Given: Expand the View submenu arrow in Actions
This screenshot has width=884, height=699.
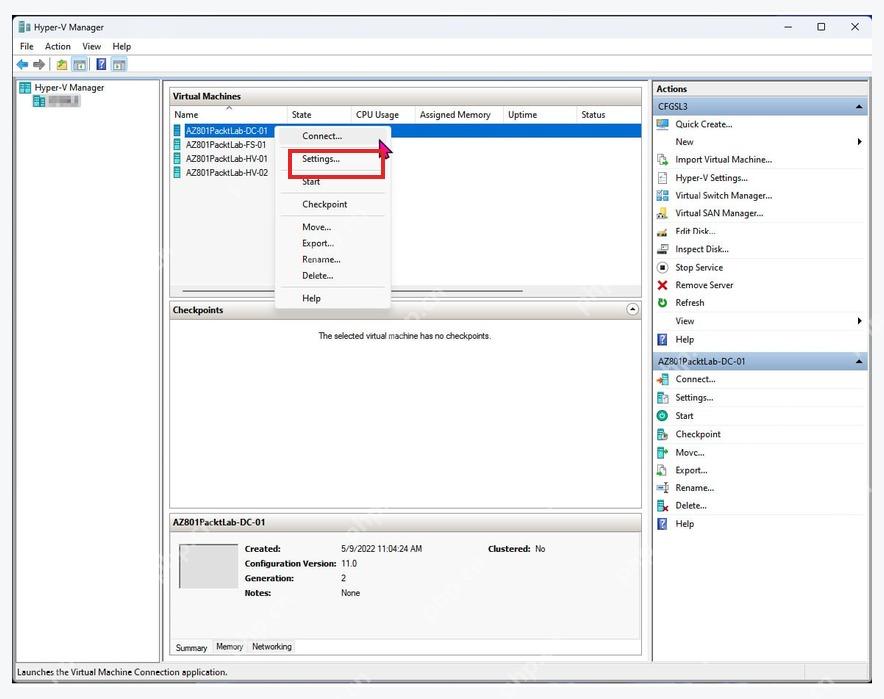Looking at the screenshot, I should 859,321.
